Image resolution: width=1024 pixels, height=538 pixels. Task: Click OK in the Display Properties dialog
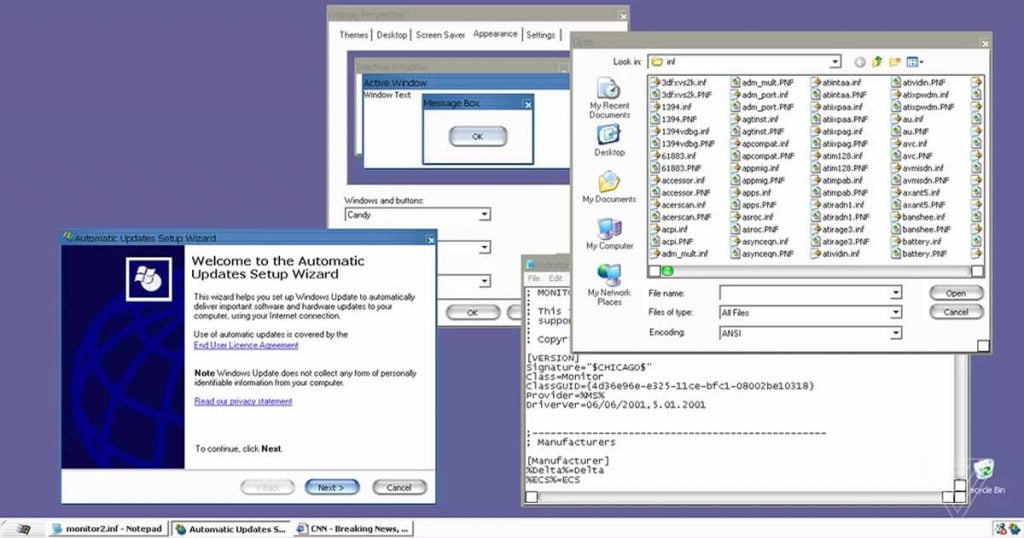473,313
